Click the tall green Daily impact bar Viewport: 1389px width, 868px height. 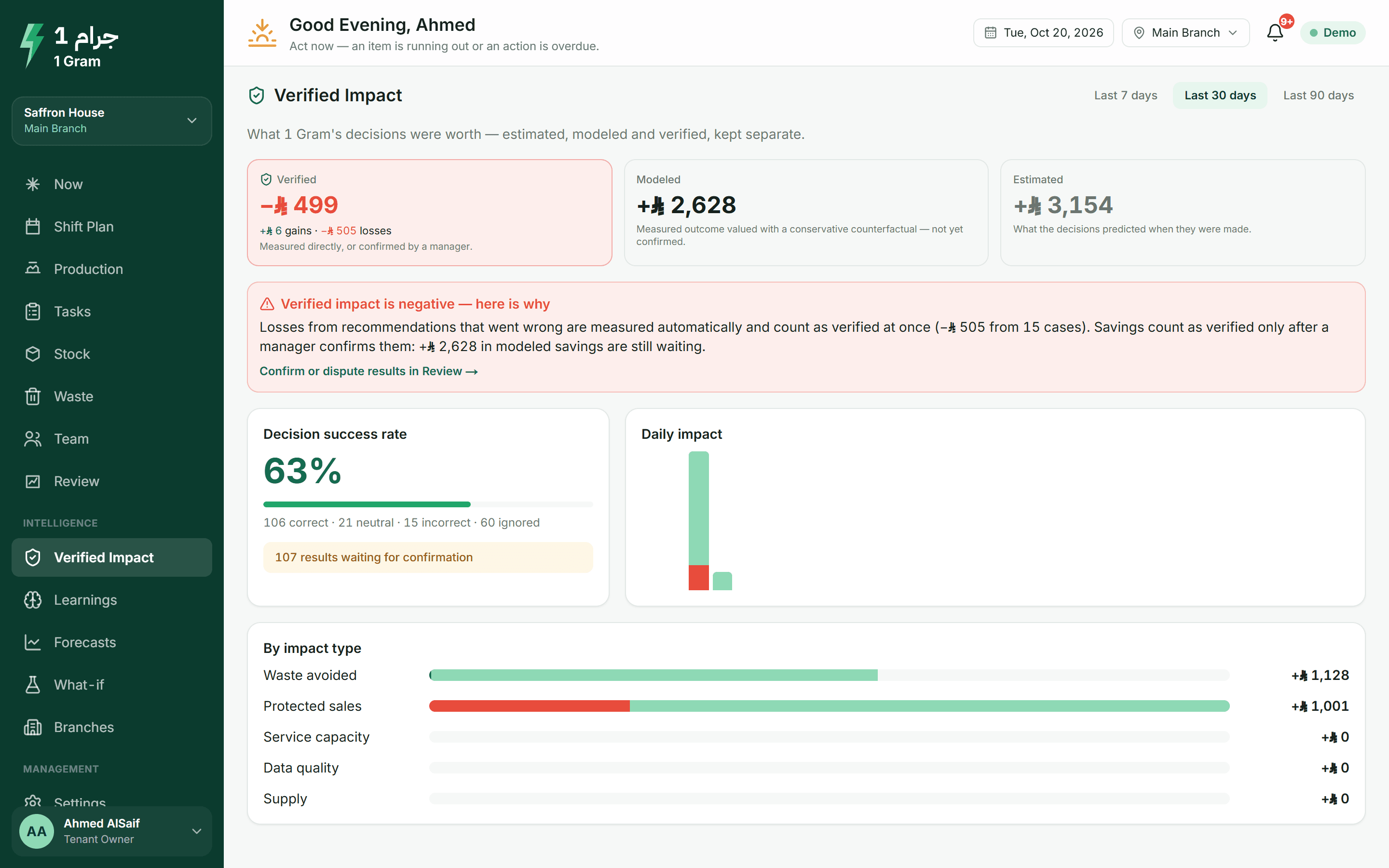point(698,509)
